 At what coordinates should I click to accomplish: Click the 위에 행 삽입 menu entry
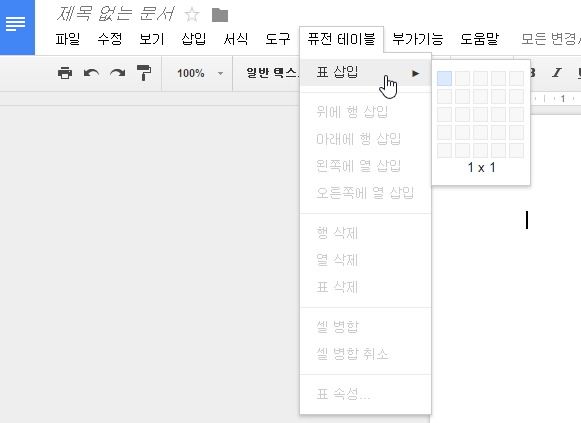[365, 111]
